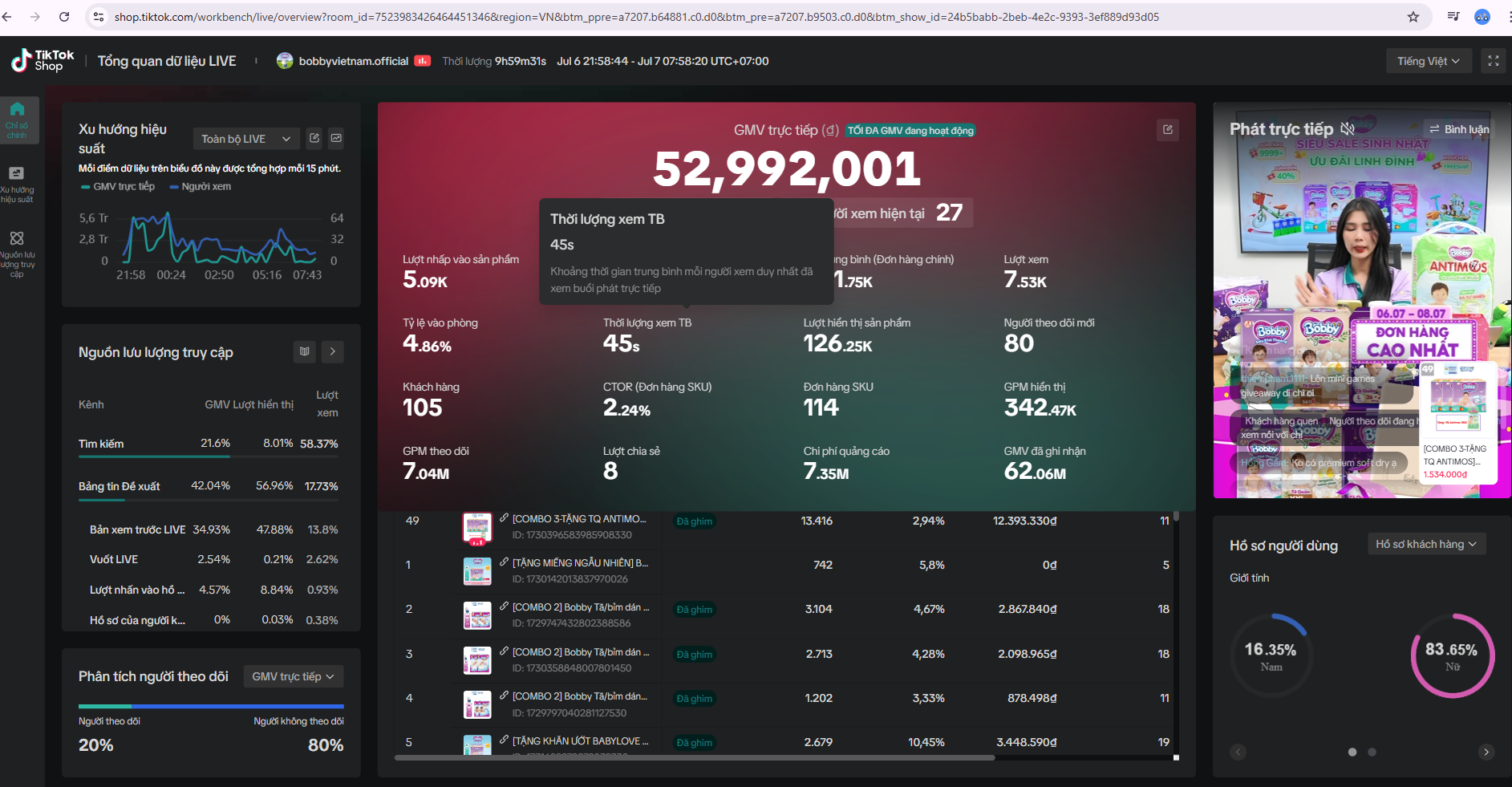Bookmark this page with the star icon
Viewport: 1512px width, 787px height.
point(1413,17)
